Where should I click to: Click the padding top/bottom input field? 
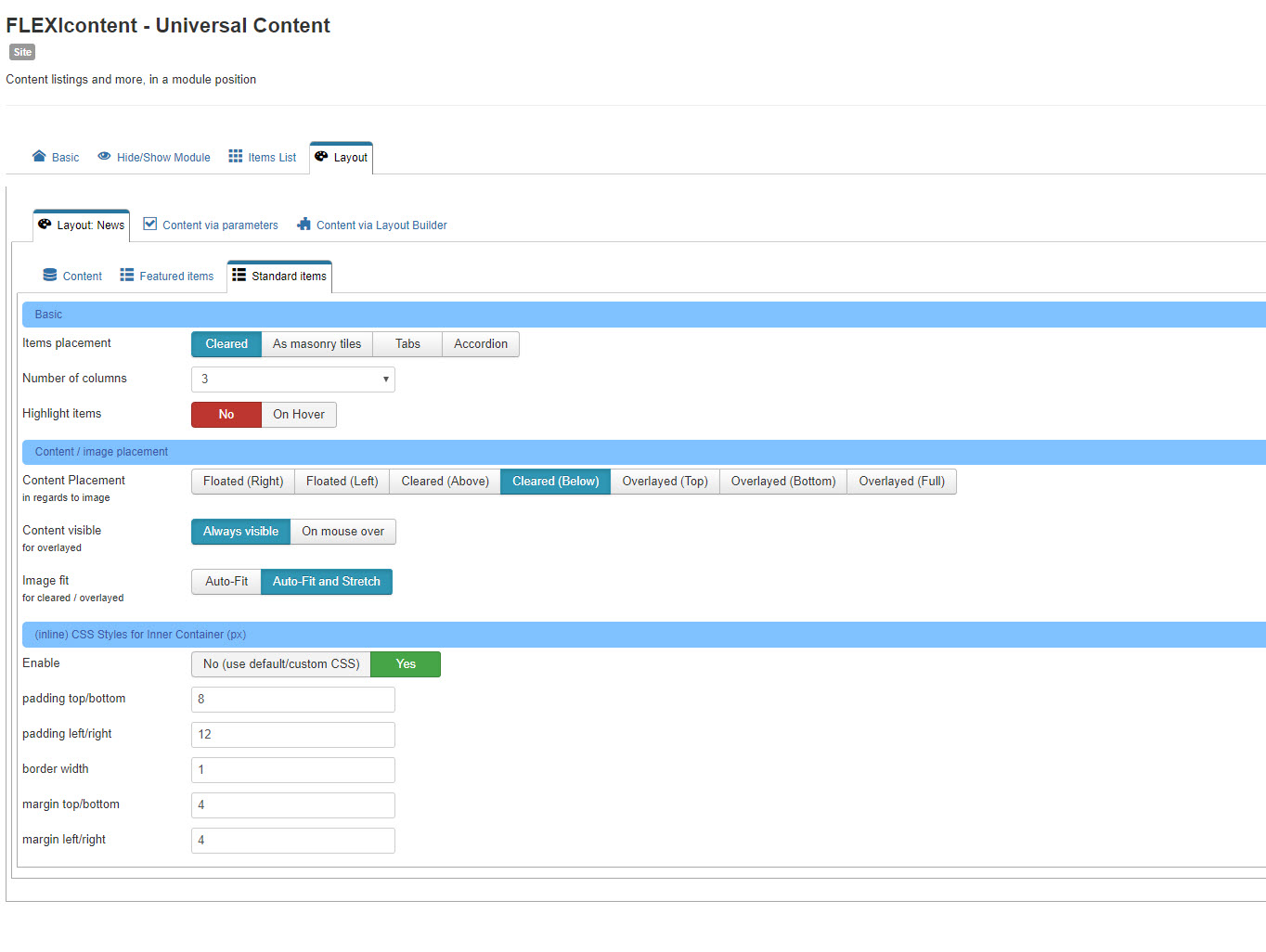point(293,700)
